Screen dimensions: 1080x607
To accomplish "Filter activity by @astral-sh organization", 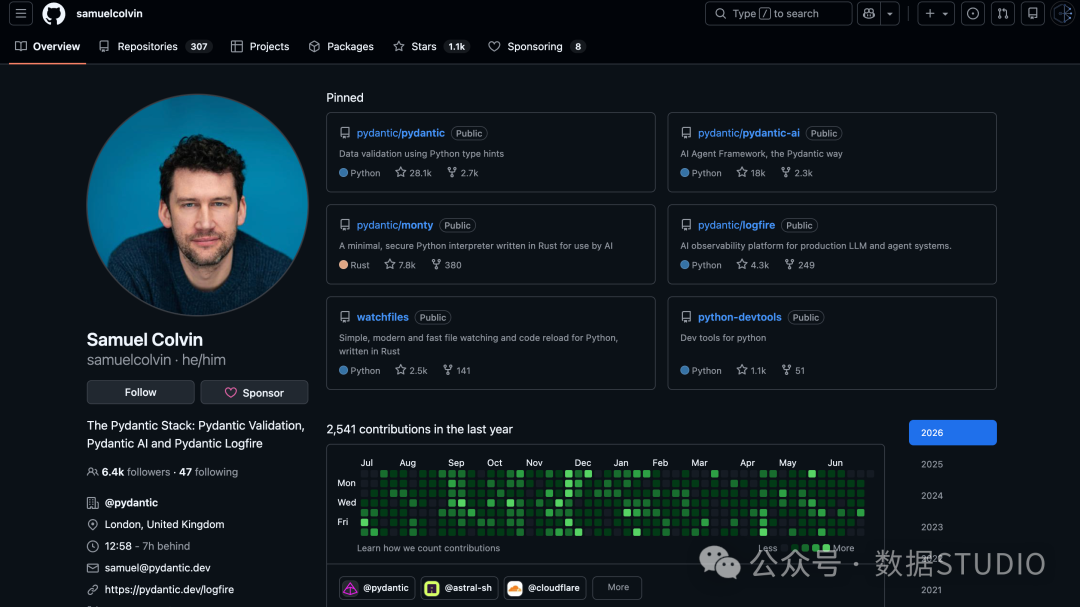I will (x=459, y=588).
